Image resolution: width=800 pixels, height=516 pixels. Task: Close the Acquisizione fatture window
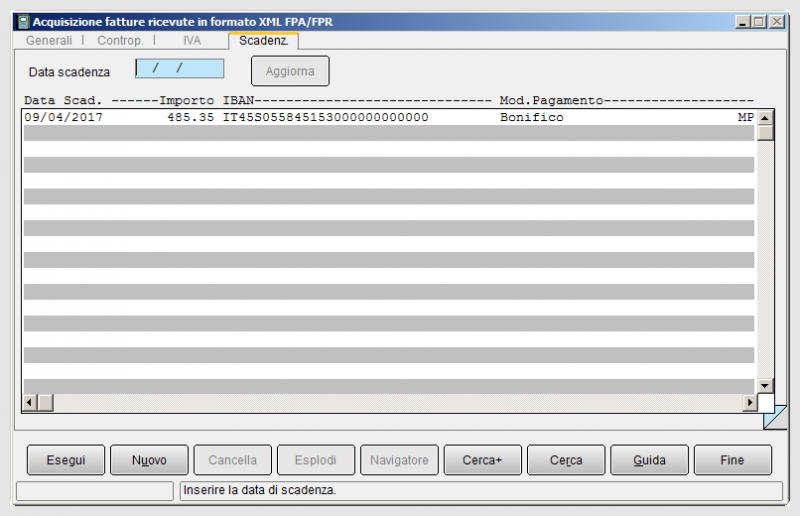pos(777,22)
